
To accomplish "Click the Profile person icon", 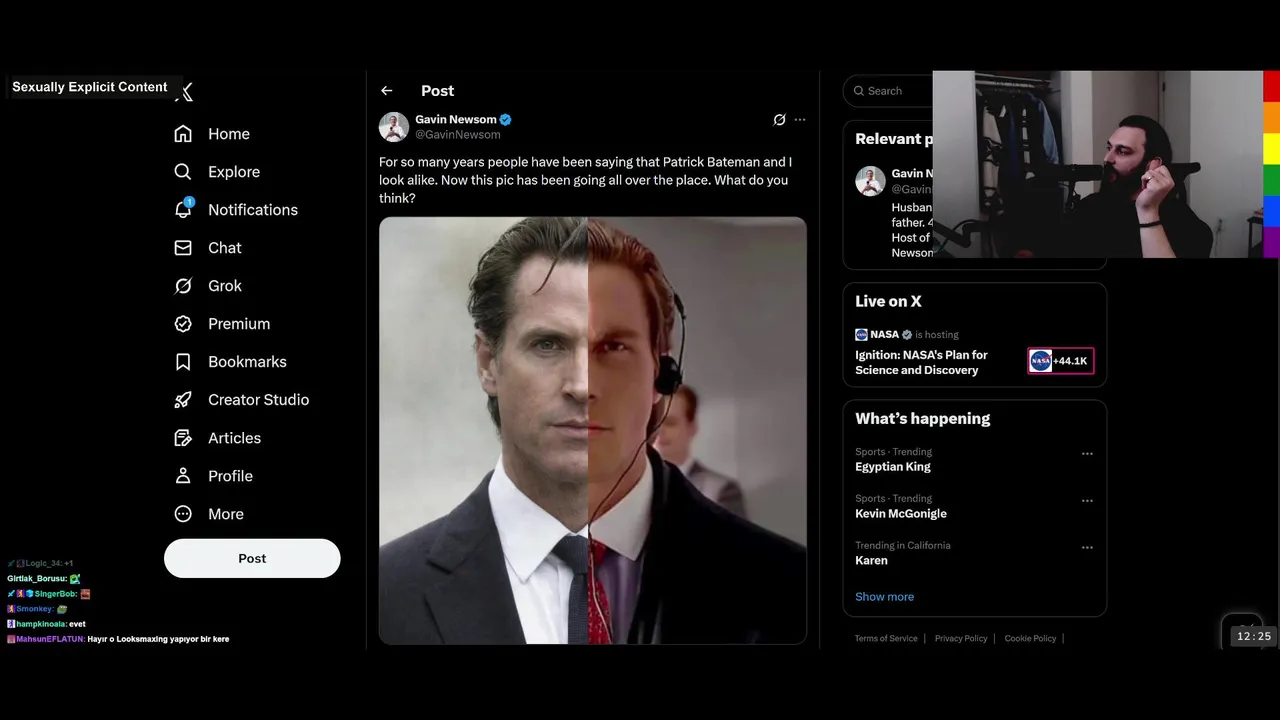I will click(x=183, y=476).
